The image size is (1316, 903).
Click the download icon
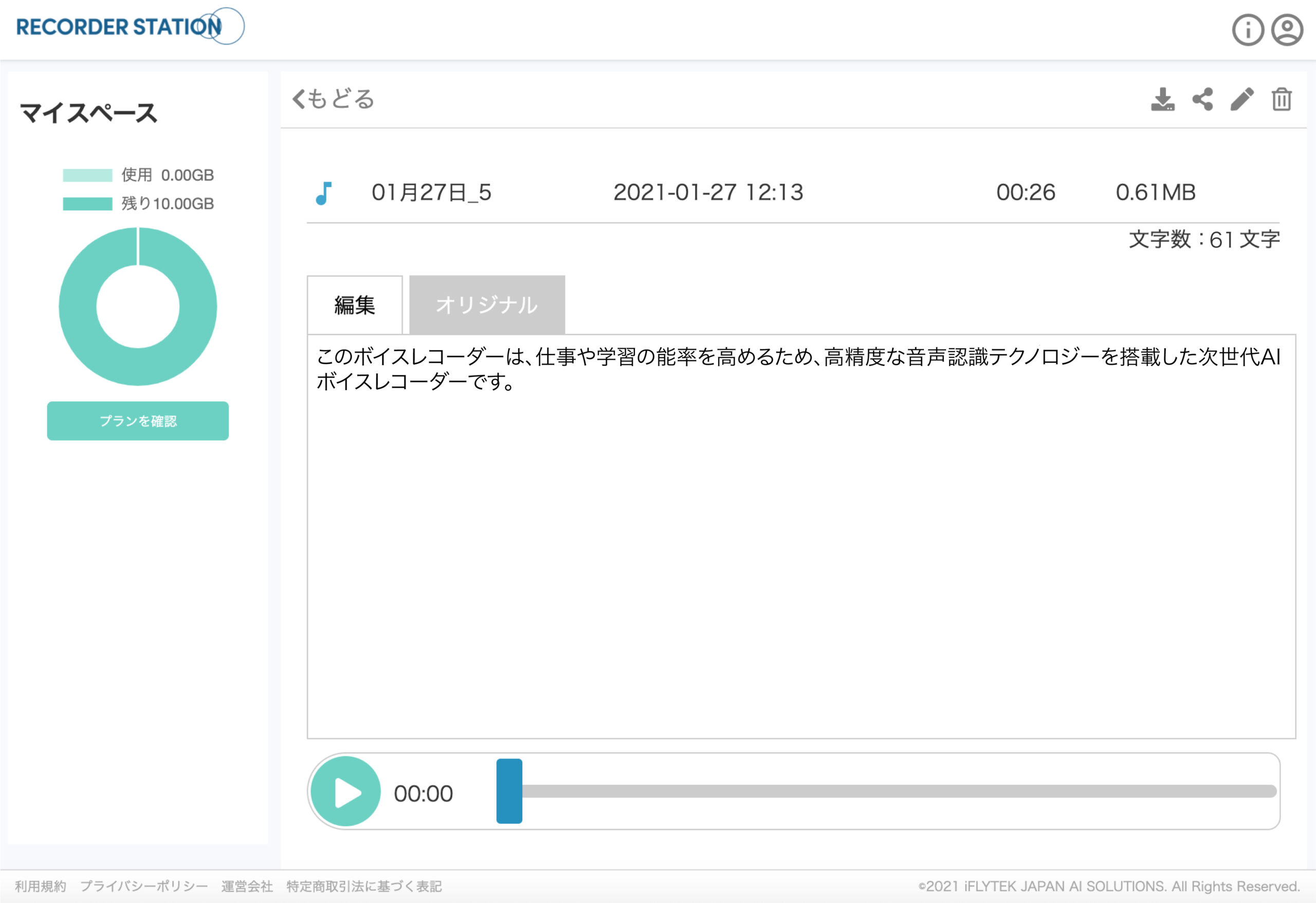pyautogui.click(x=1162, y=99)
